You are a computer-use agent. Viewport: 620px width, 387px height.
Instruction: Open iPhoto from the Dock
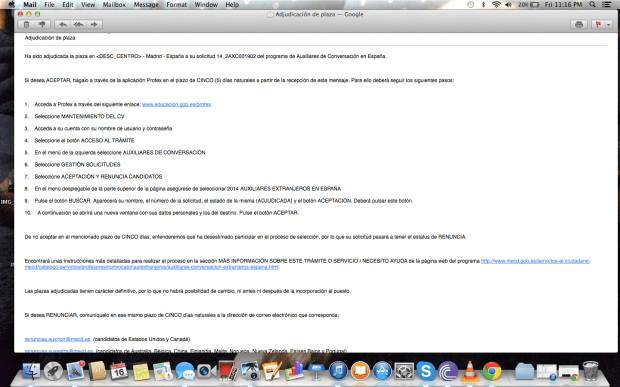(250, 371)
